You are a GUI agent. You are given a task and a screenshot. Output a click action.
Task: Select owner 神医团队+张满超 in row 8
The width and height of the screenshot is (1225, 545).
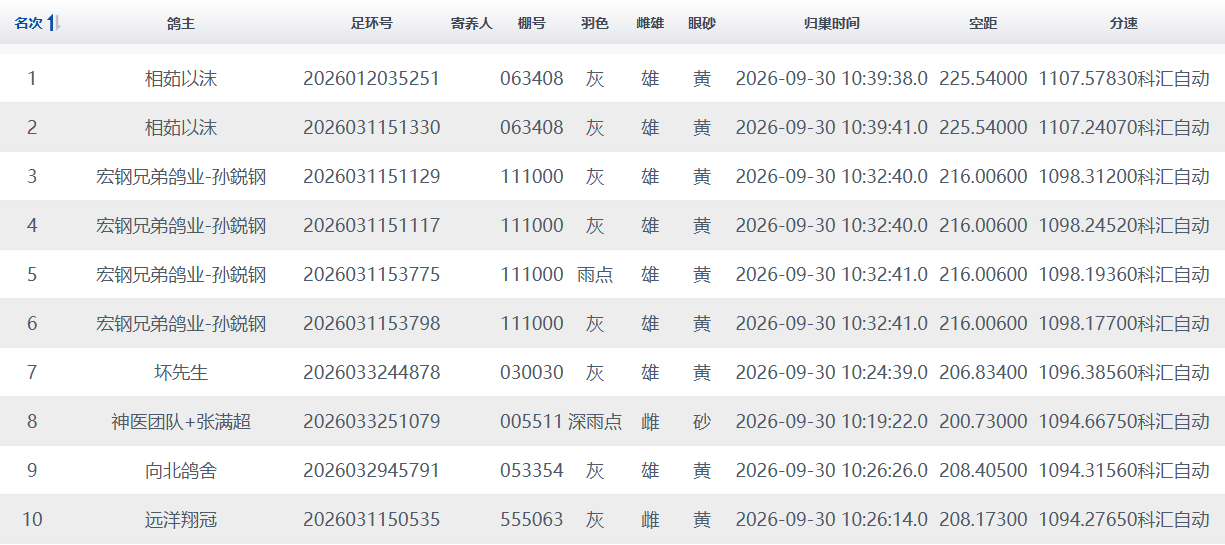pos(181,421)
